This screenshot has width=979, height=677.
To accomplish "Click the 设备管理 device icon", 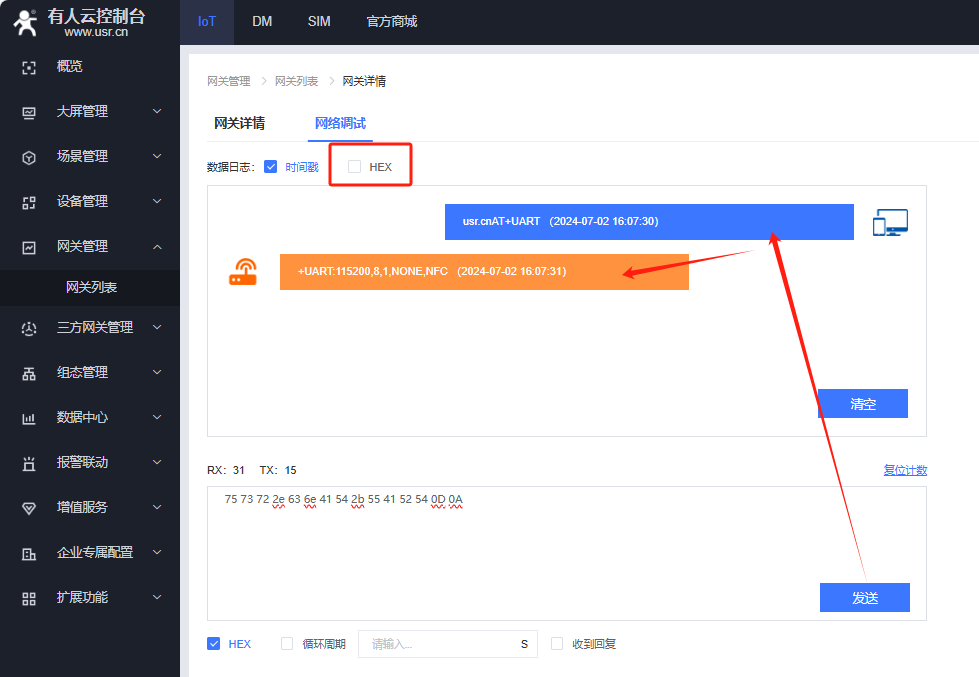I will coord(29,202).
